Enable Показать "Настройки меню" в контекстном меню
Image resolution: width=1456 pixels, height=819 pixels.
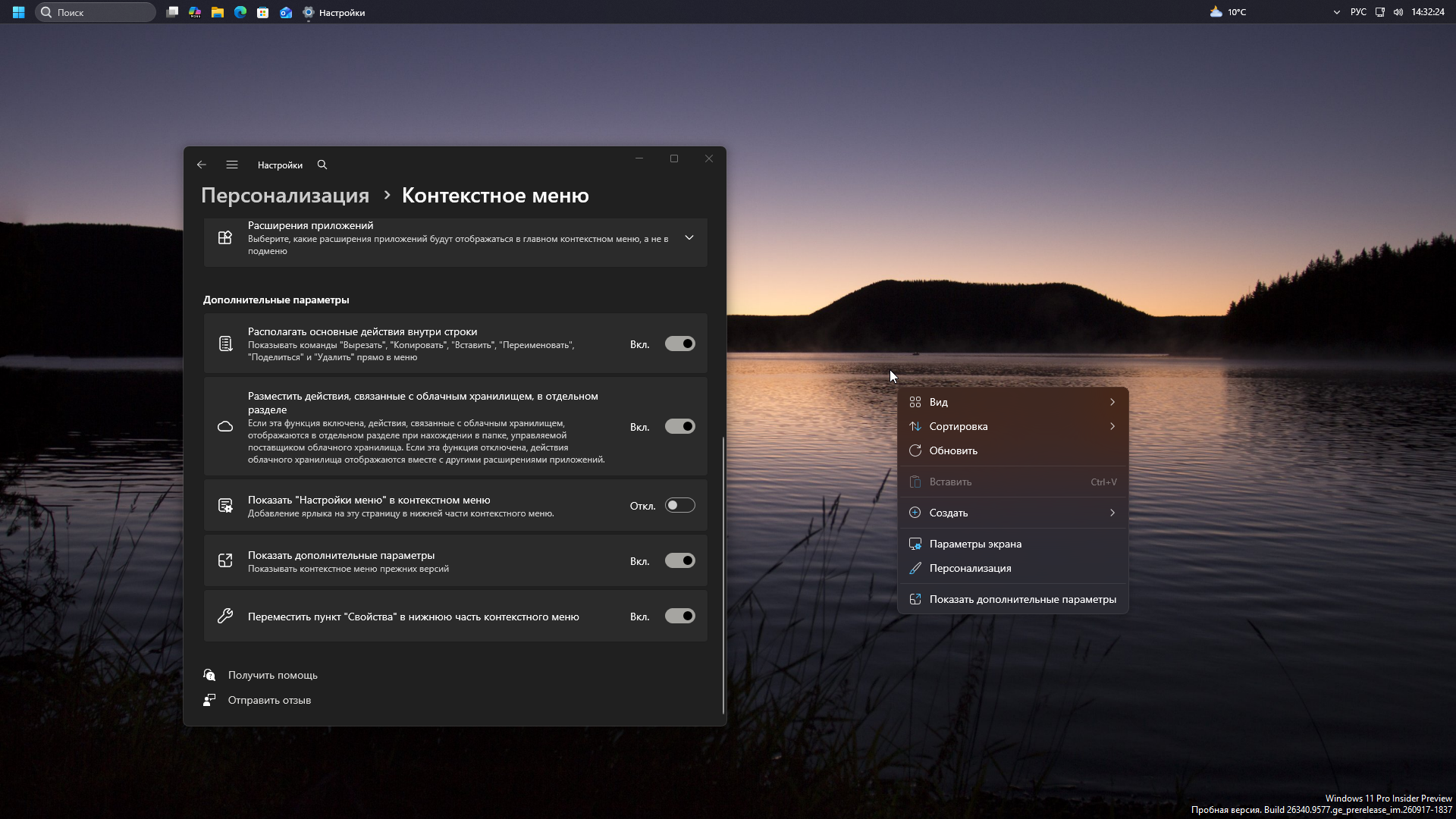(x=680, y=506)
